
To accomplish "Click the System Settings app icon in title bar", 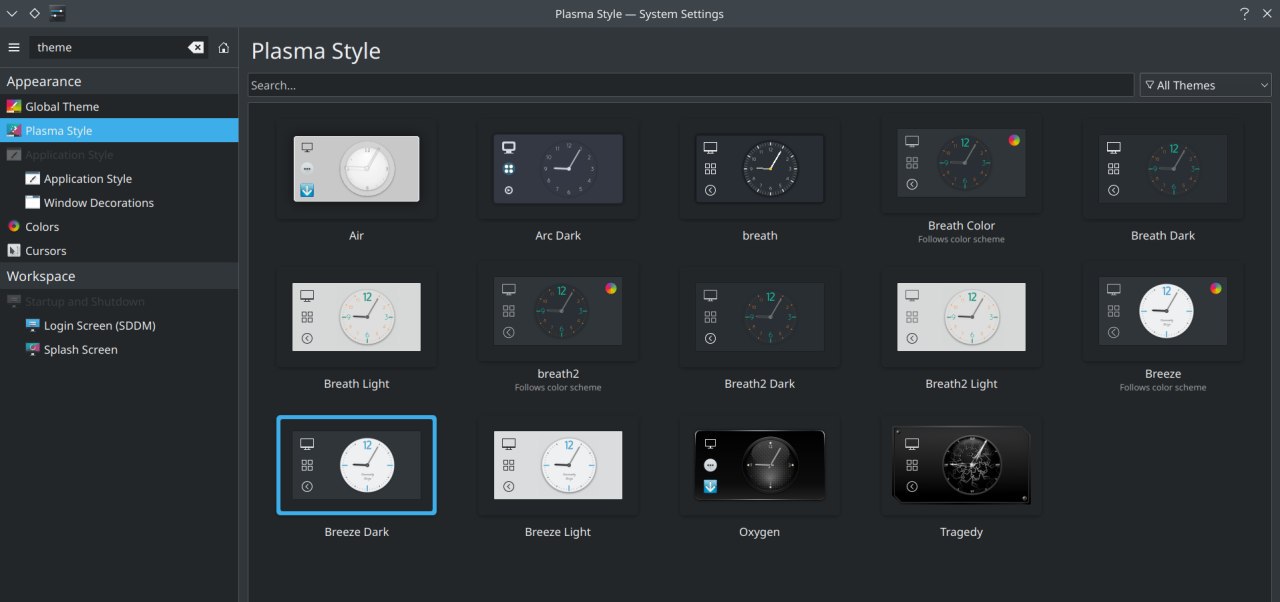I will click(57, 14).
